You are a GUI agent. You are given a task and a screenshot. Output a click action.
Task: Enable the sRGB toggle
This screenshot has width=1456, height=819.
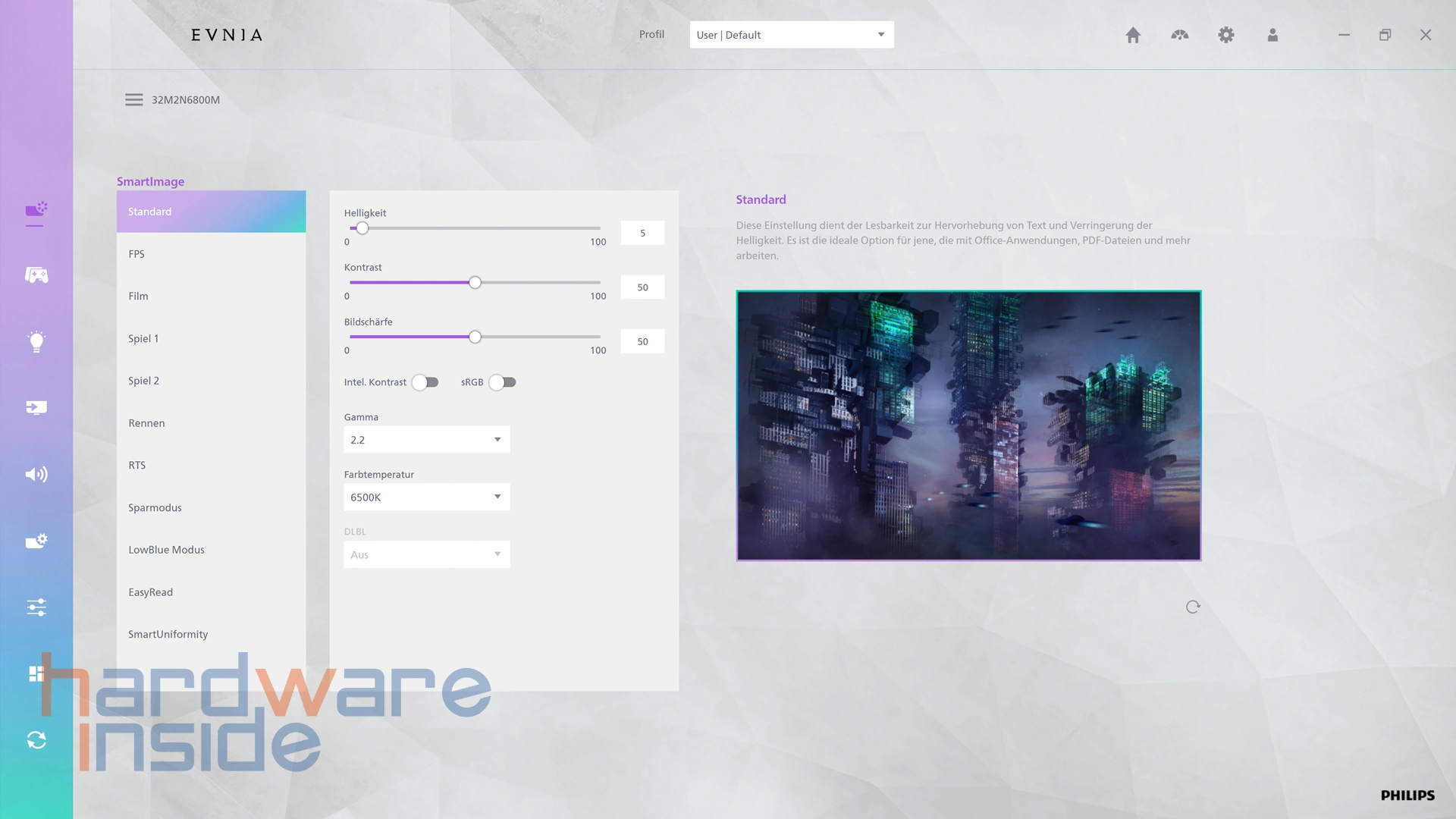(502, 382)
